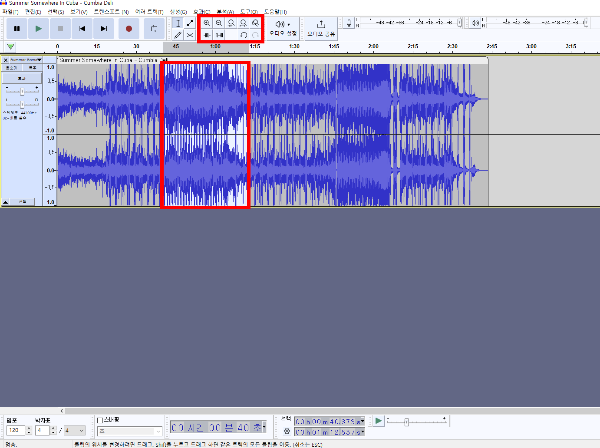Click the Play-at-Speed green button

tap(378, 421)
